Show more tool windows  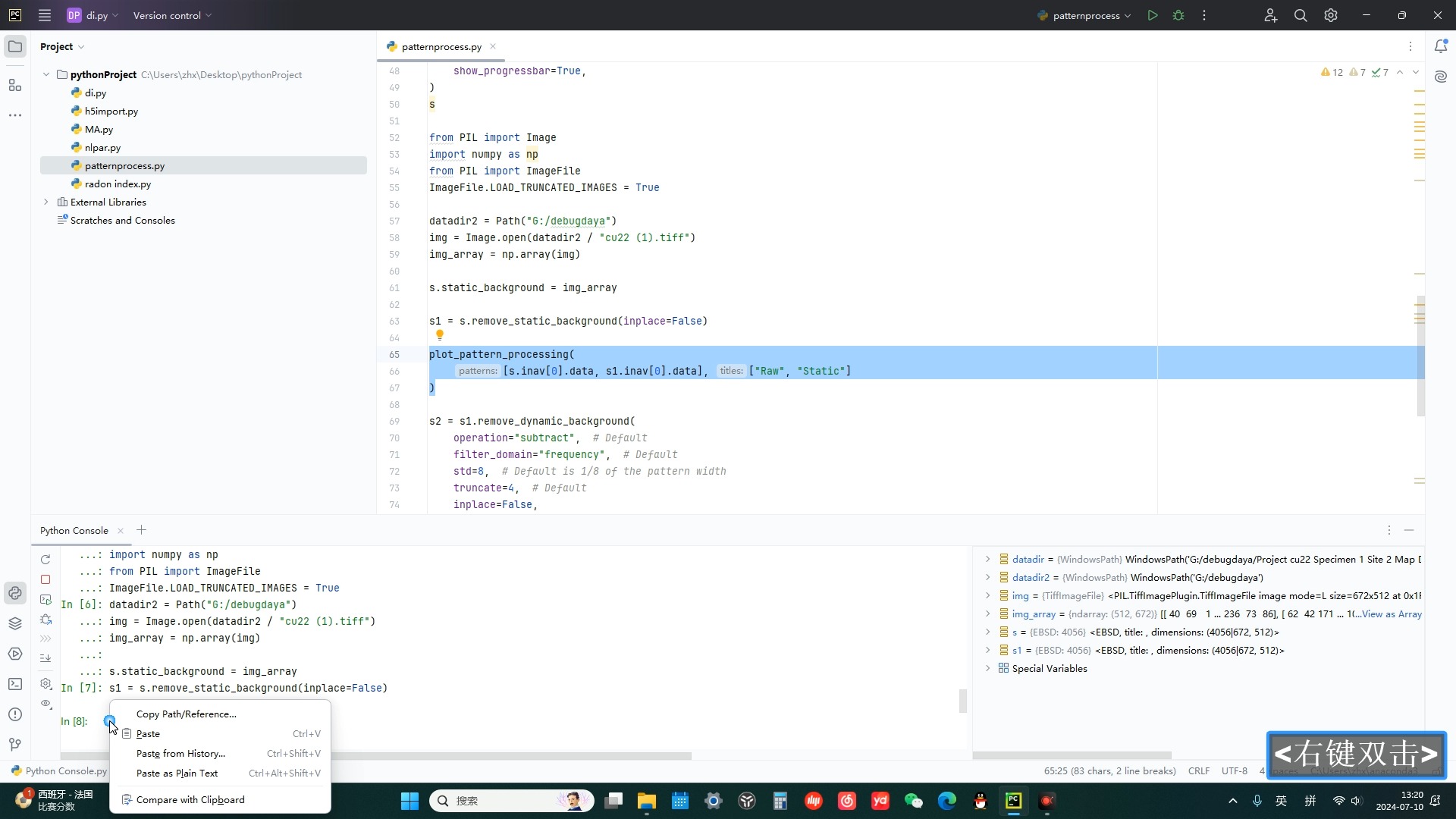point(15,115)
